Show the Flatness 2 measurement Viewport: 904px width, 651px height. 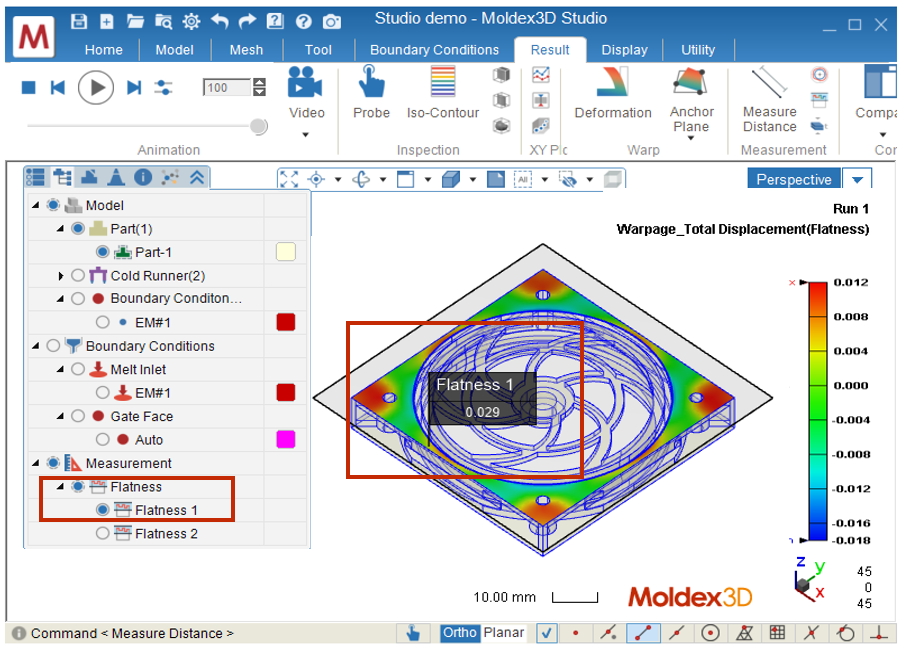103,533
